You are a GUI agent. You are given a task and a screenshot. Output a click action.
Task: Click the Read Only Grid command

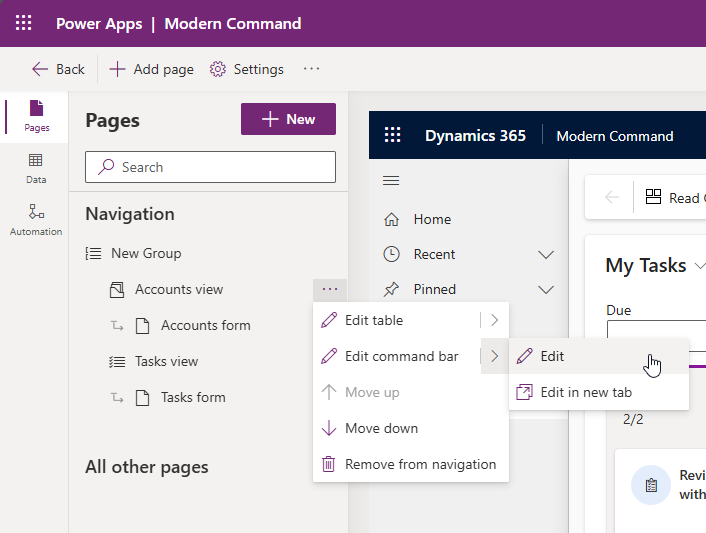(x=675, y=197)
